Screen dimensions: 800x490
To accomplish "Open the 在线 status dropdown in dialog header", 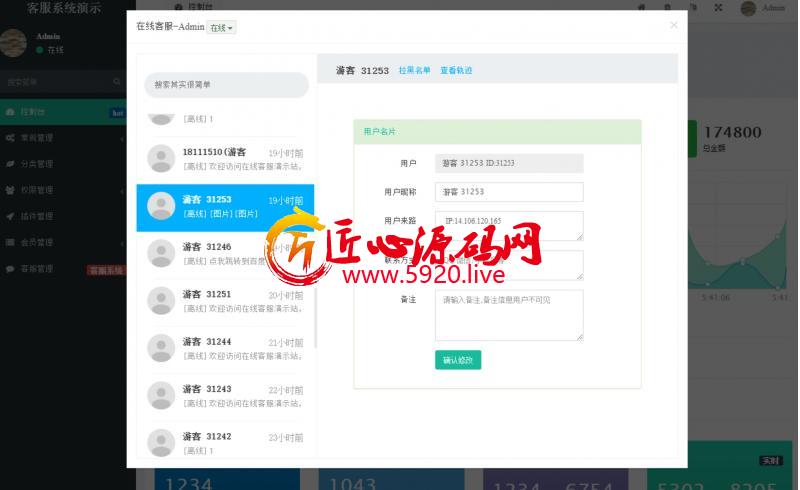I will pos(221,28).
